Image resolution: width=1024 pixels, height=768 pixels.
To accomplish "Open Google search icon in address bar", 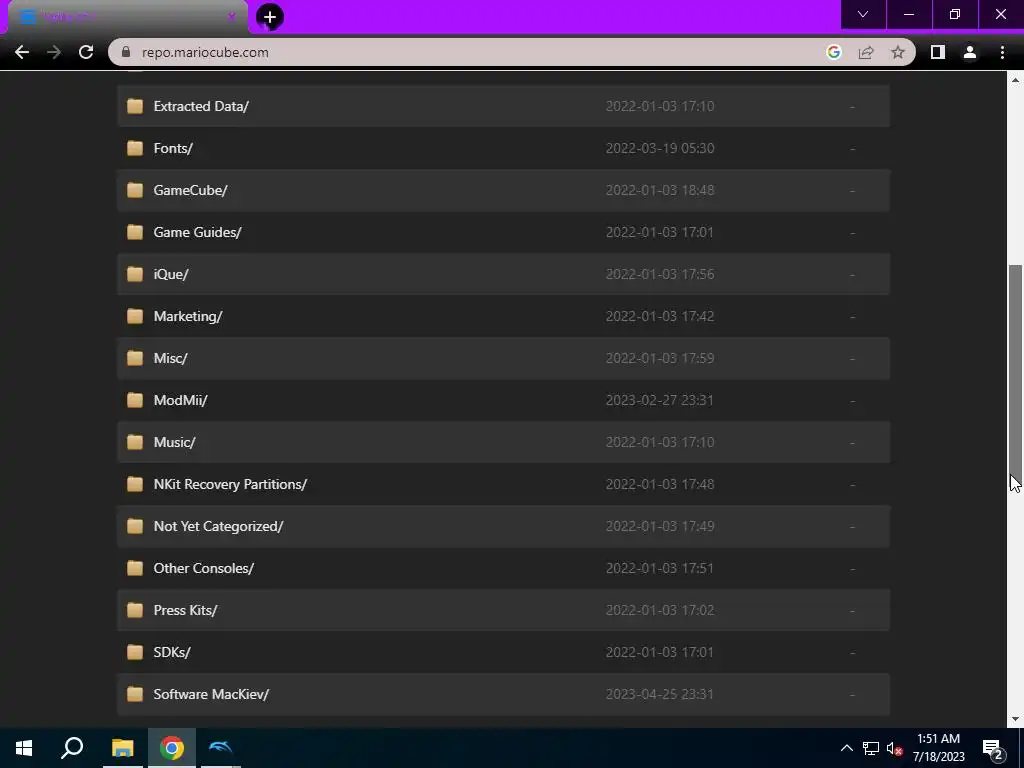I will pyautogui.click(x=833, y=52).
